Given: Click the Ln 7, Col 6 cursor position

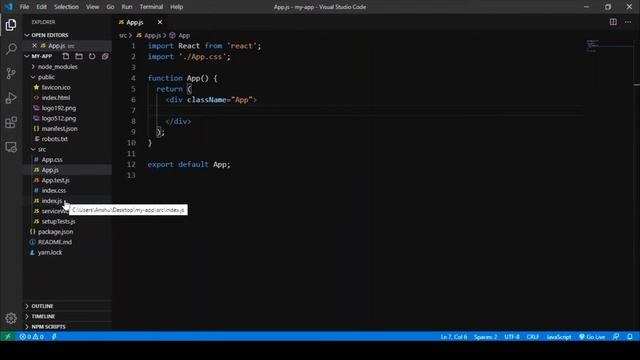Looking at the screenshot, I should (x=453, y=337).
